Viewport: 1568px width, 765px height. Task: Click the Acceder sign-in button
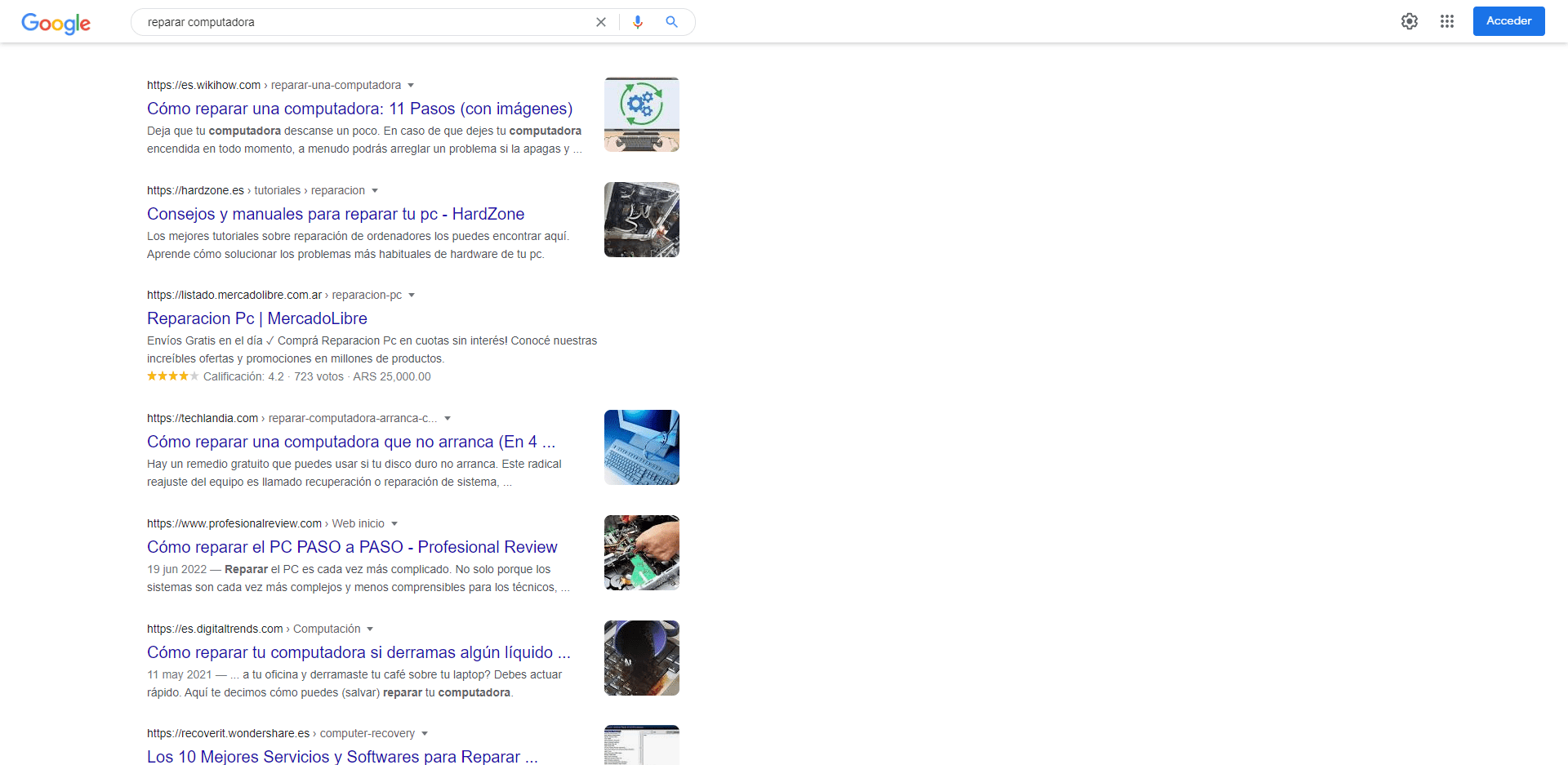coord(1508,21)
